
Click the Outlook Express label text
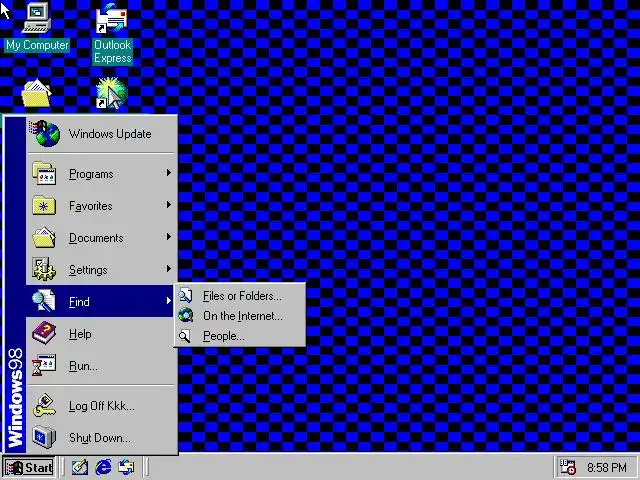click(113, 51)
